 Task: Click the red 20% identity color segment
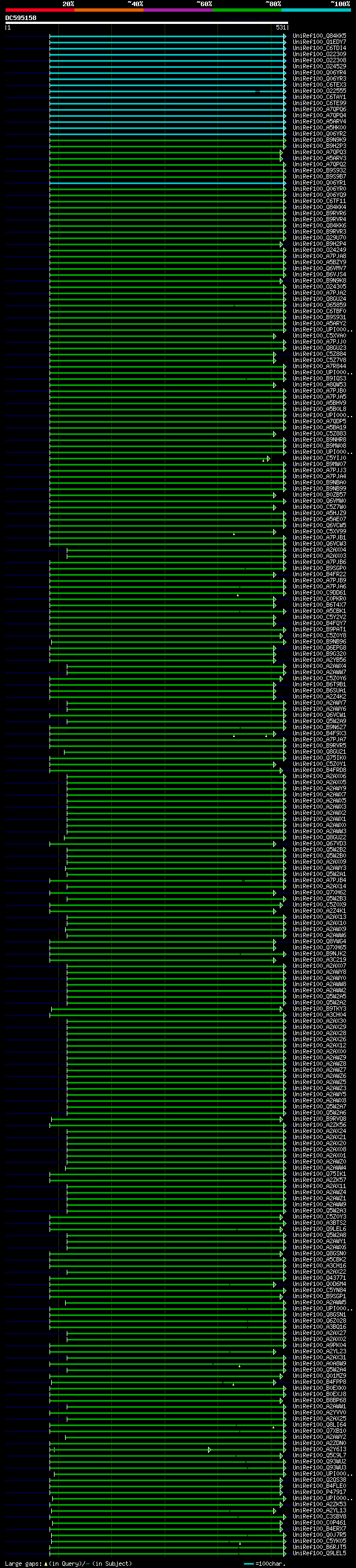point(39,11)
